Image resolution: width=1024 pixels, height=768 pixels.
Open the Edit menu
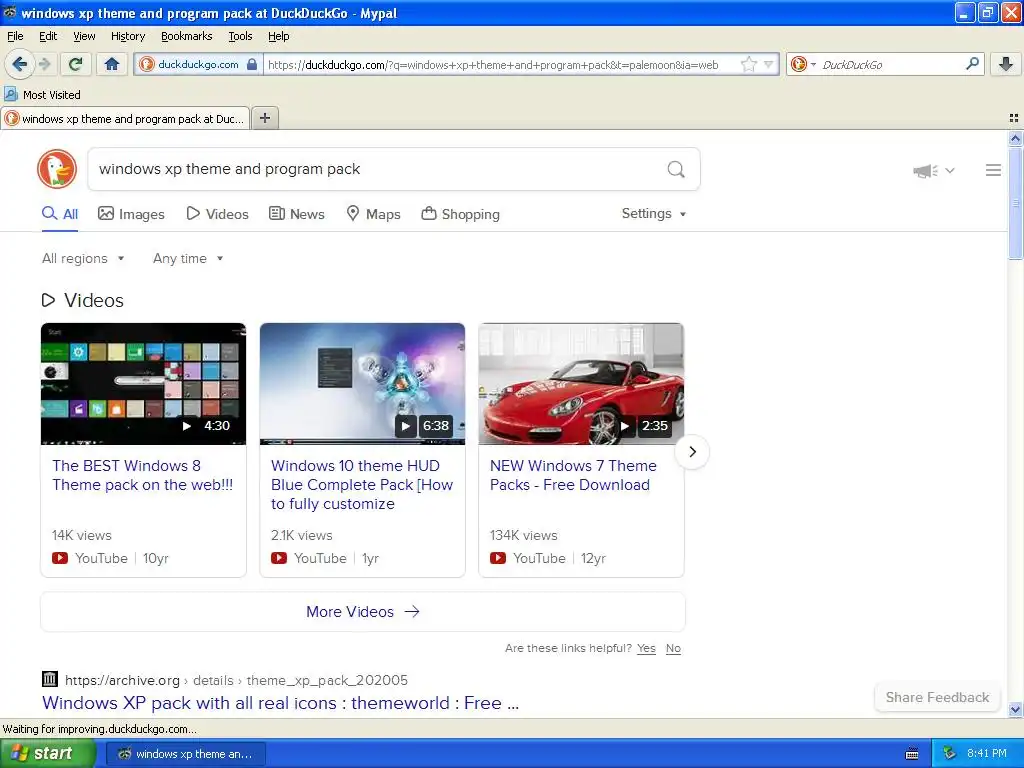point(48,36)
